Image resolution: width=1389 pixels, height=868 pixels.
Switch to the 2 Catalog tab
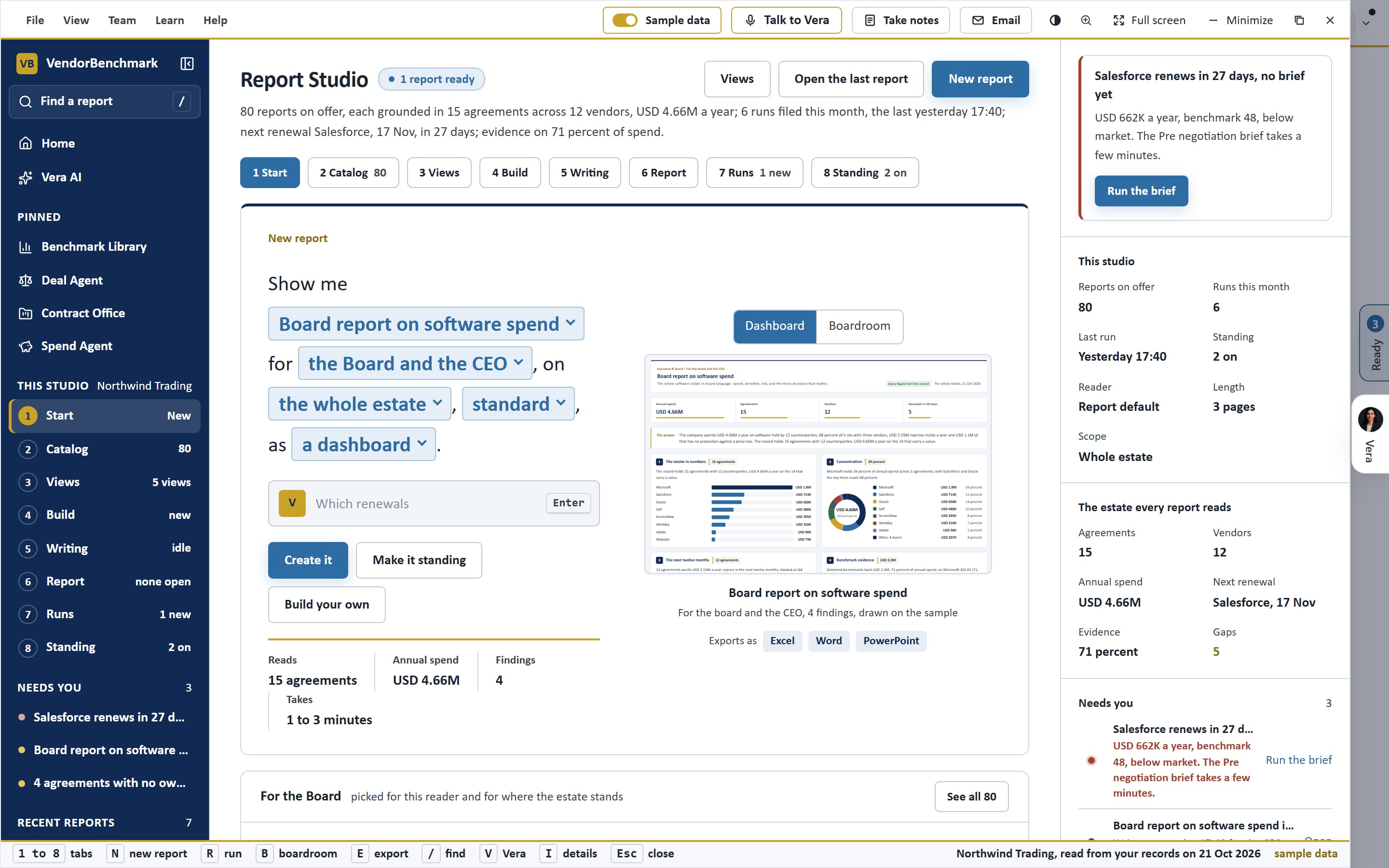tap(353, 173)
